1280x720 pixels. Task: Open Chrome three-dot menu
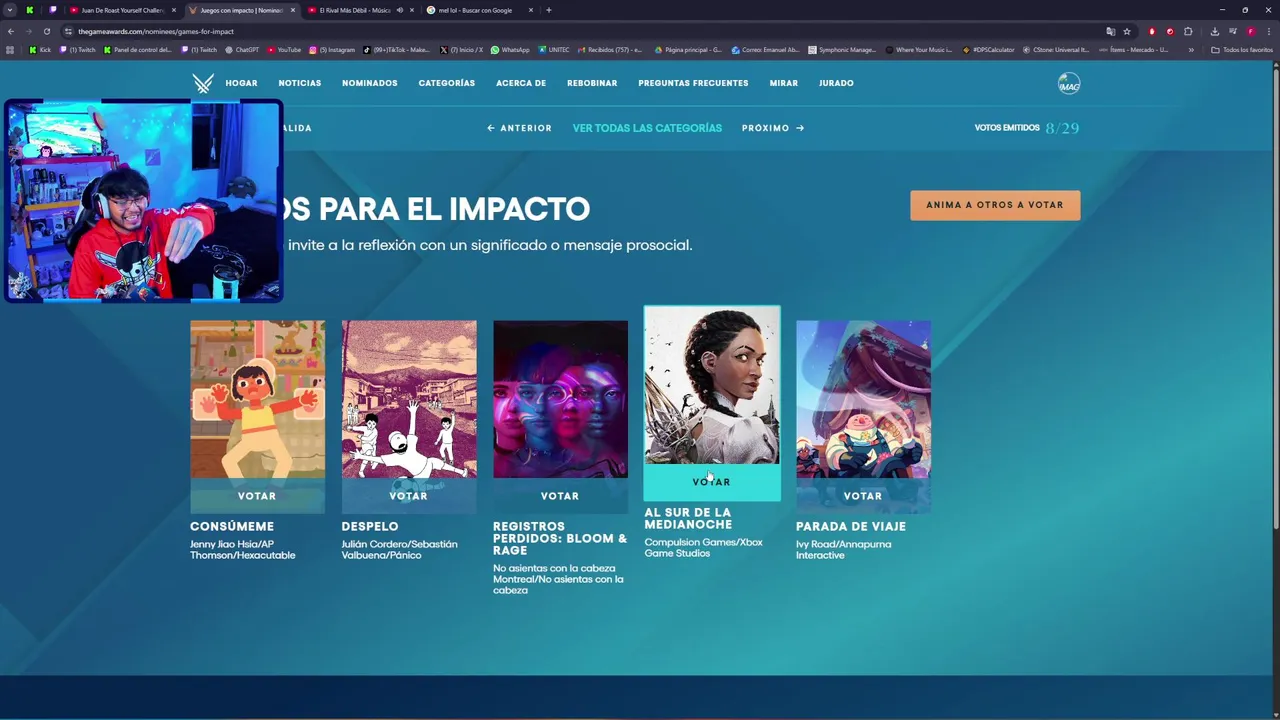[1268, 31]
